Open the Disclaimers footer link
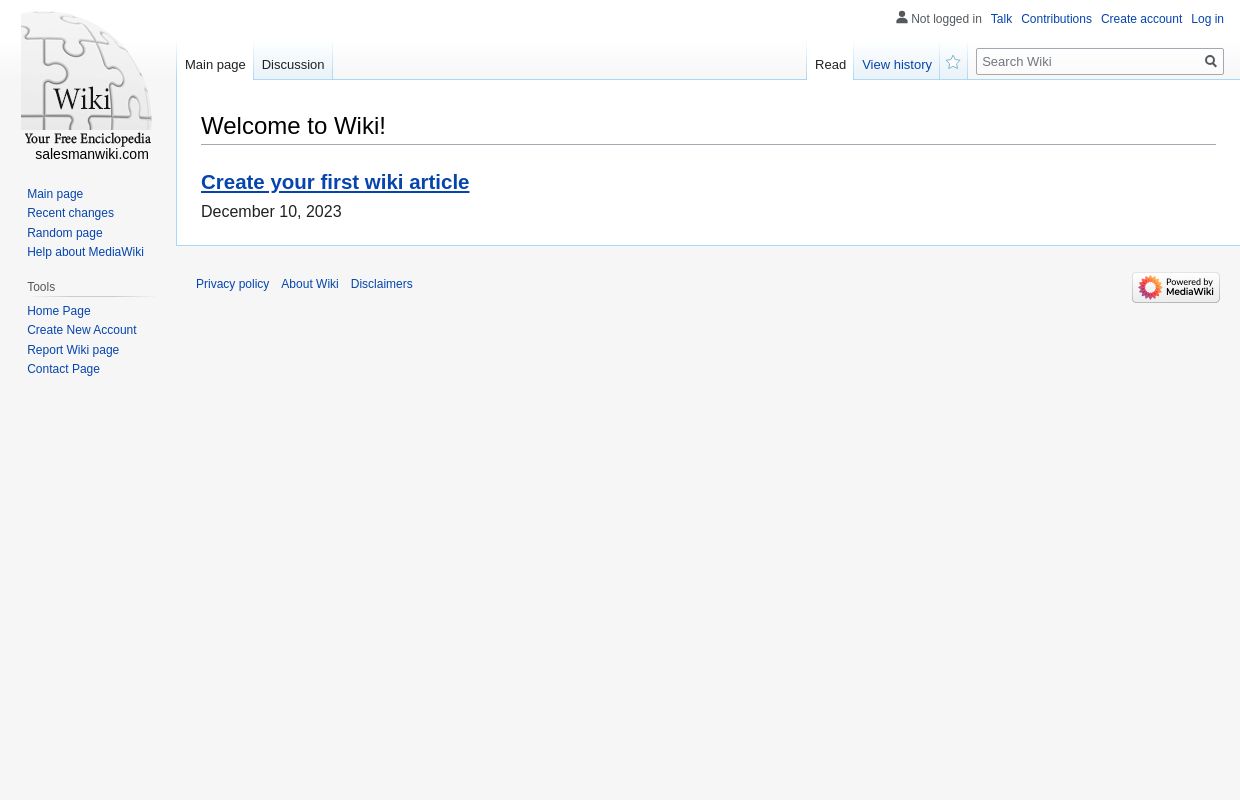This screenshot has height=800, width=1240. pos(381,284)
